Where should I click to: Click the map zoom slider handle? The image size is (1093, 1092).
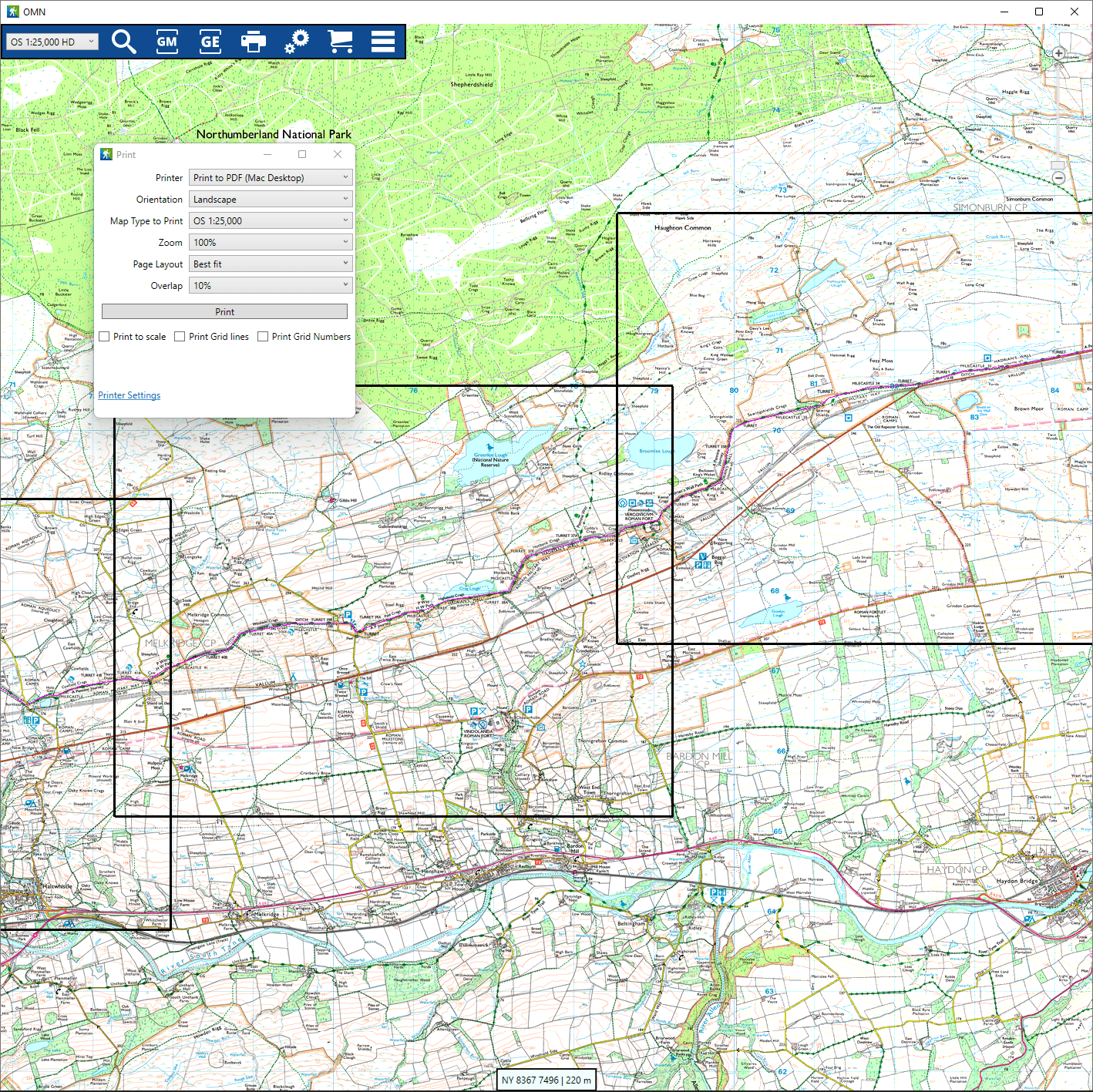[x=1058, y=165]
